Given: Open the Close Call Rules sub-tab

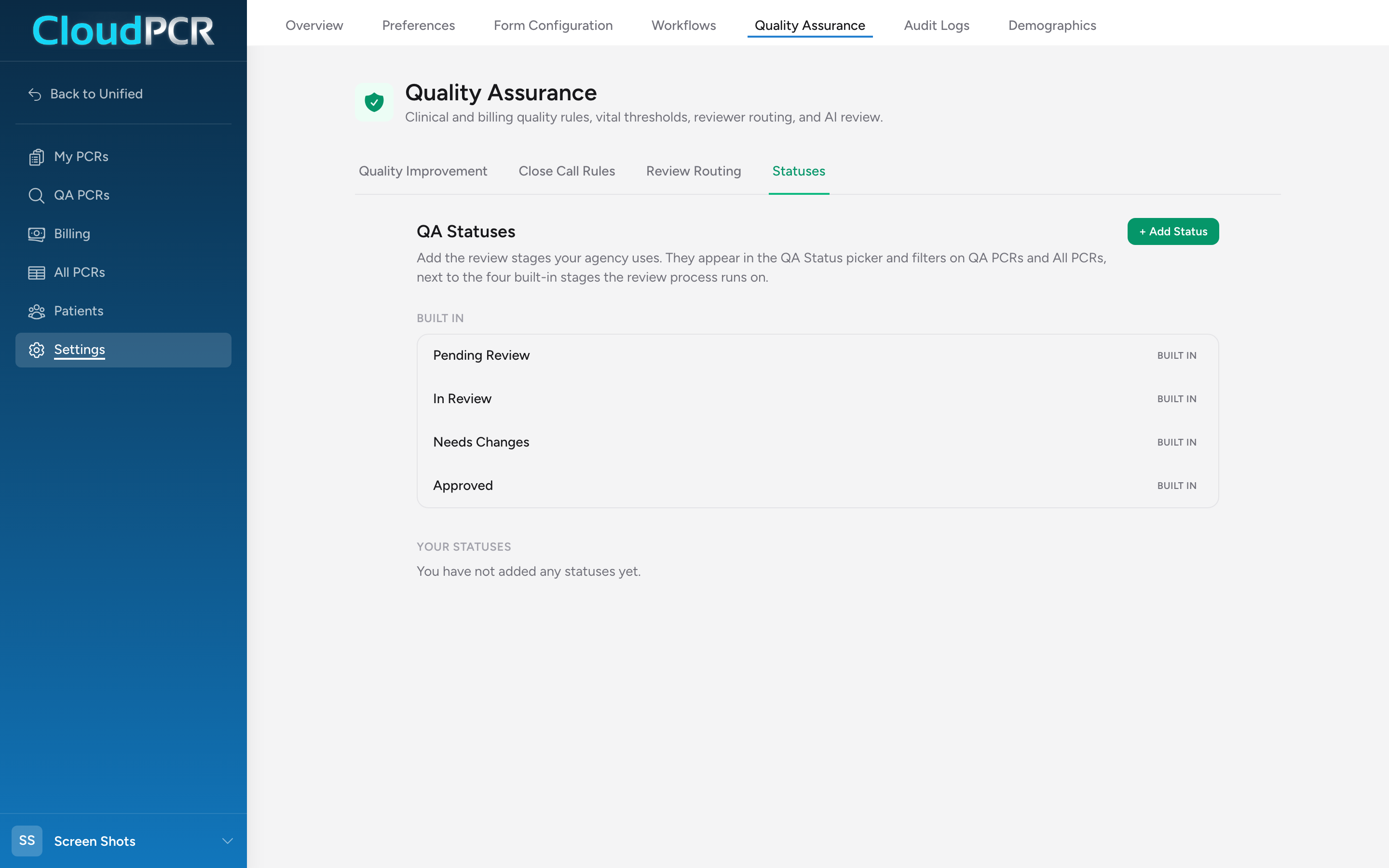Looking at the screenshot, I should (567, 171).
